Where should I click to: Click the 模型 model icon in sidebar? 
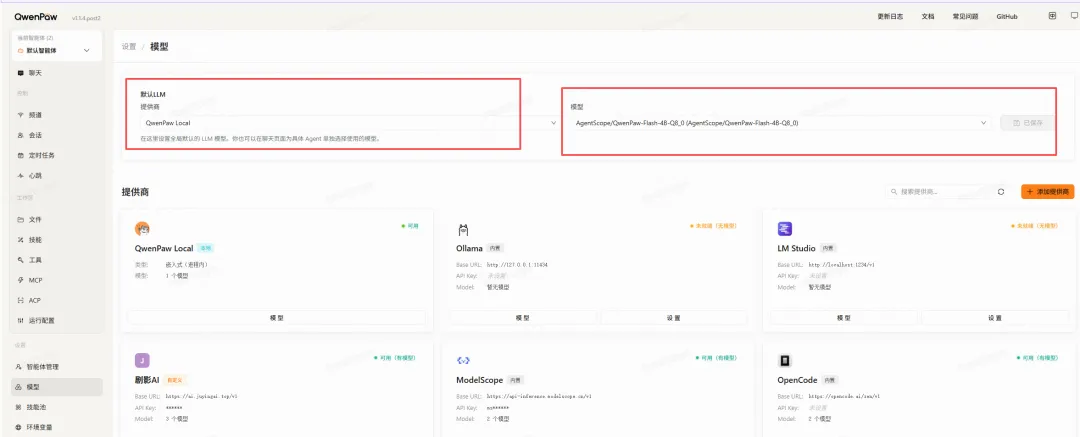click(x=19, y=387)
